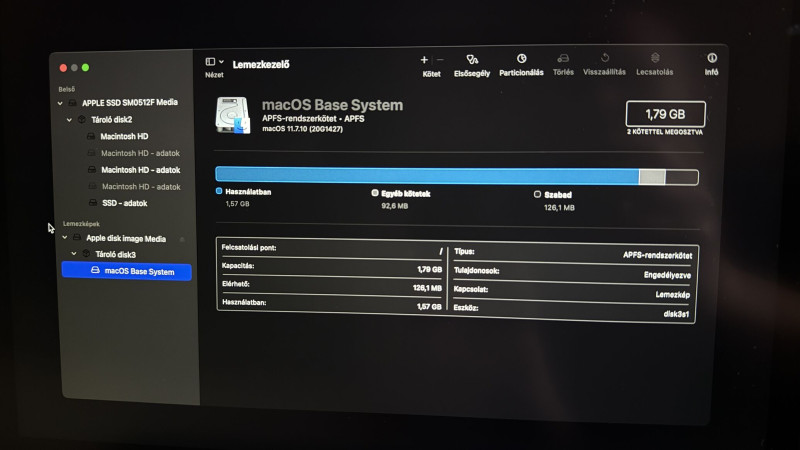Click the Engedélyezve owners value
The height and width of the screenshot is (450, 800).
[667, 275]
